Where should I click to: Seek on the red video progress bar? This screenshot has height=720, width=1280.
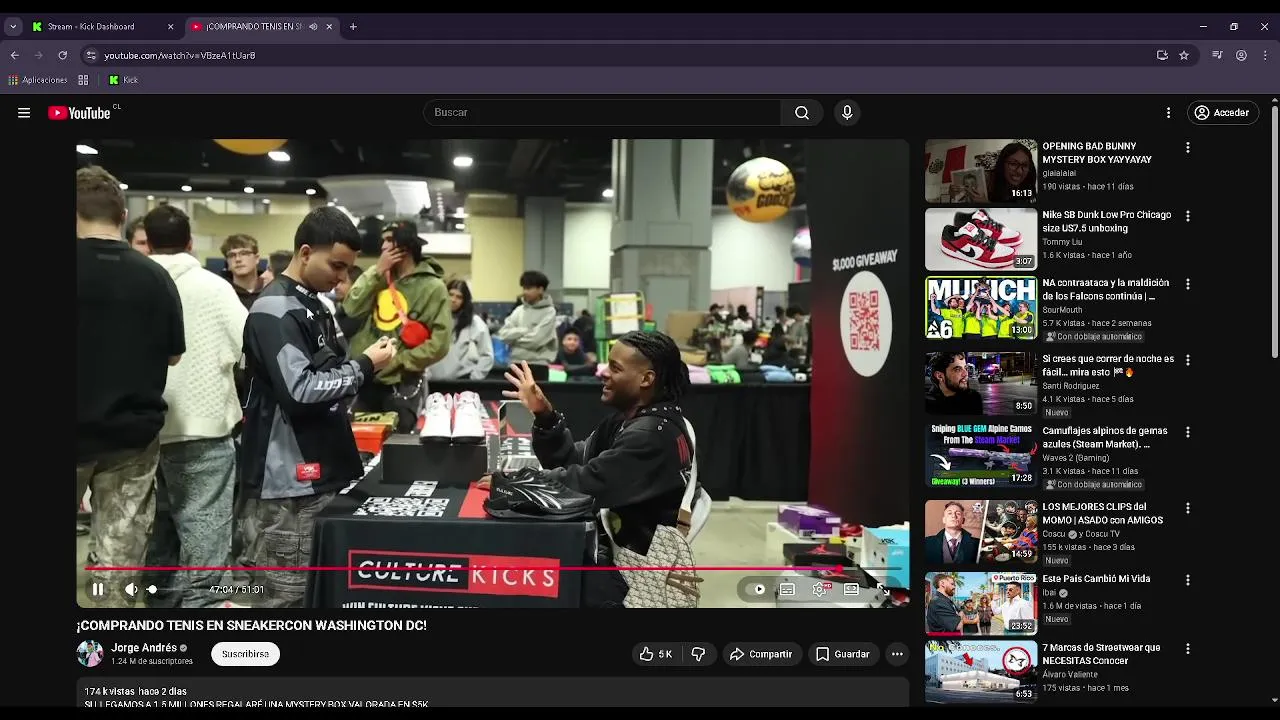click(493, 569)
